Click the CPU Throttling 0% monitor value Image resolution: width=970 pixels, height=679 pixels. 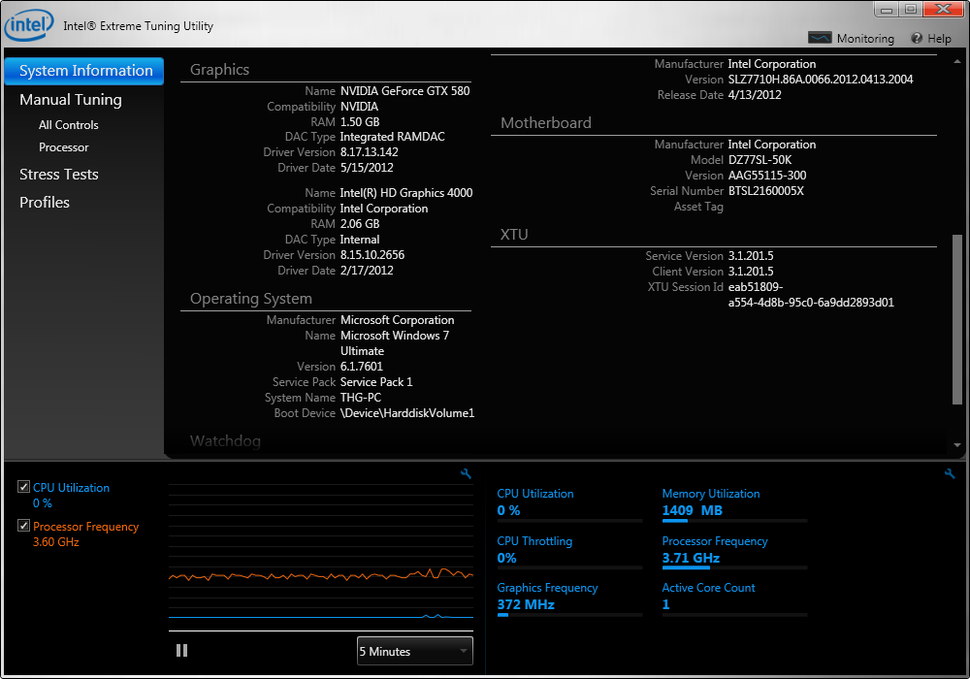[x=507, y=558]
